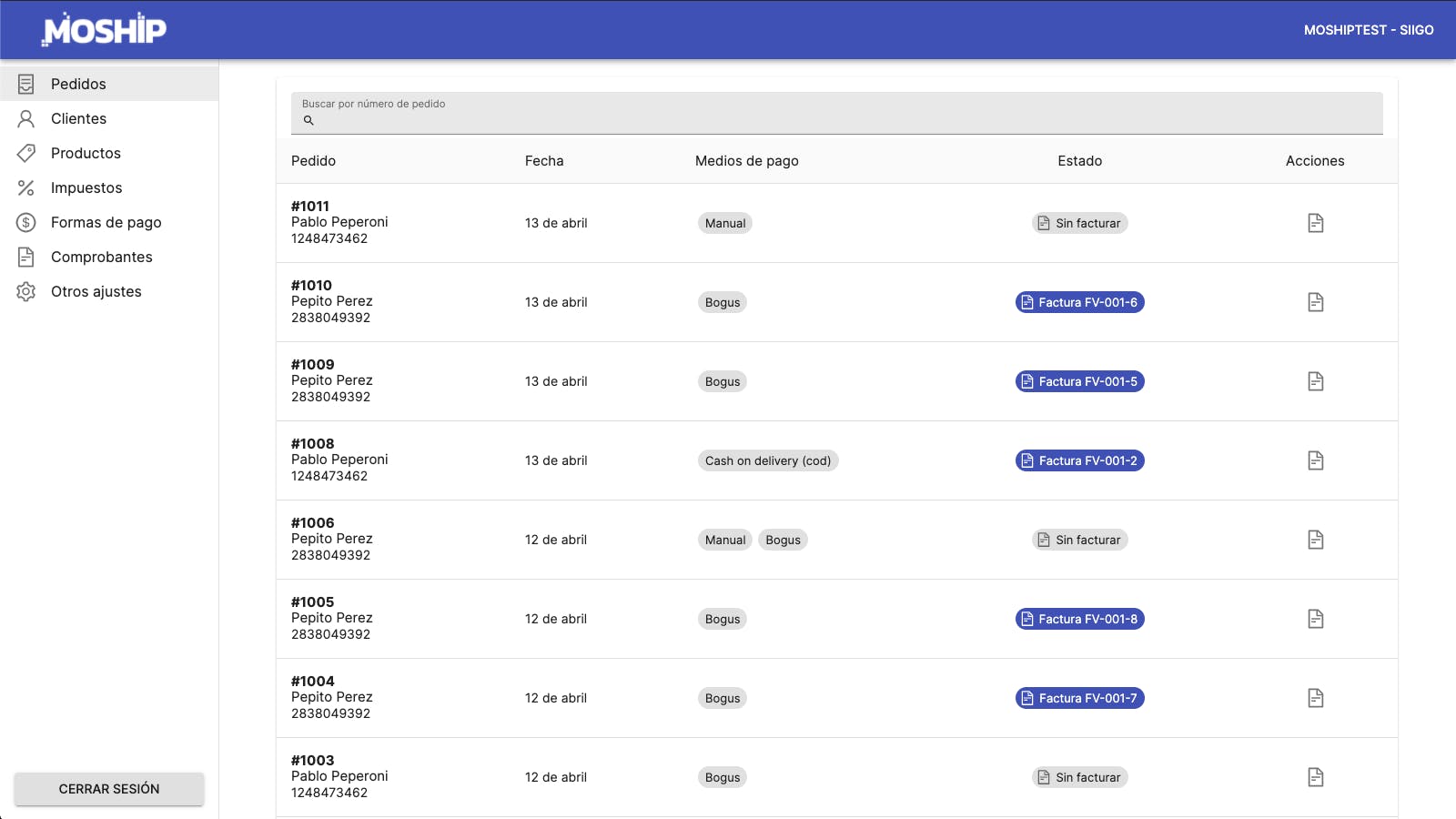
Task: Open the action icon for order #1004
Action: click(1315, 698)
